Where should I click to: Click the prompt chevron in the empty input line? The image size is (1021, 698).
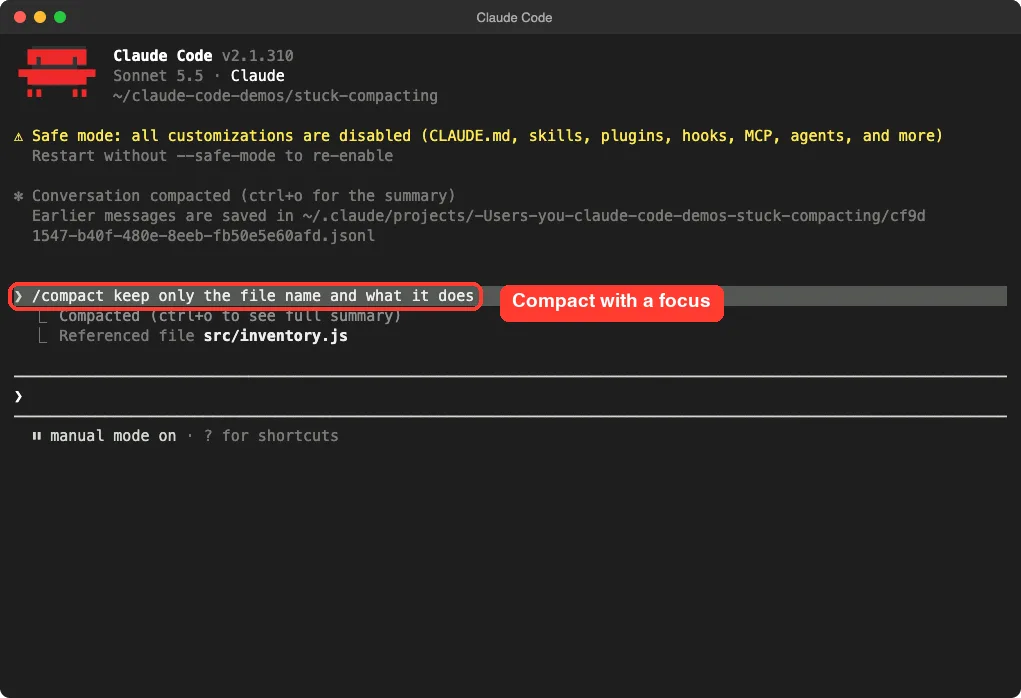pos(18,396)
